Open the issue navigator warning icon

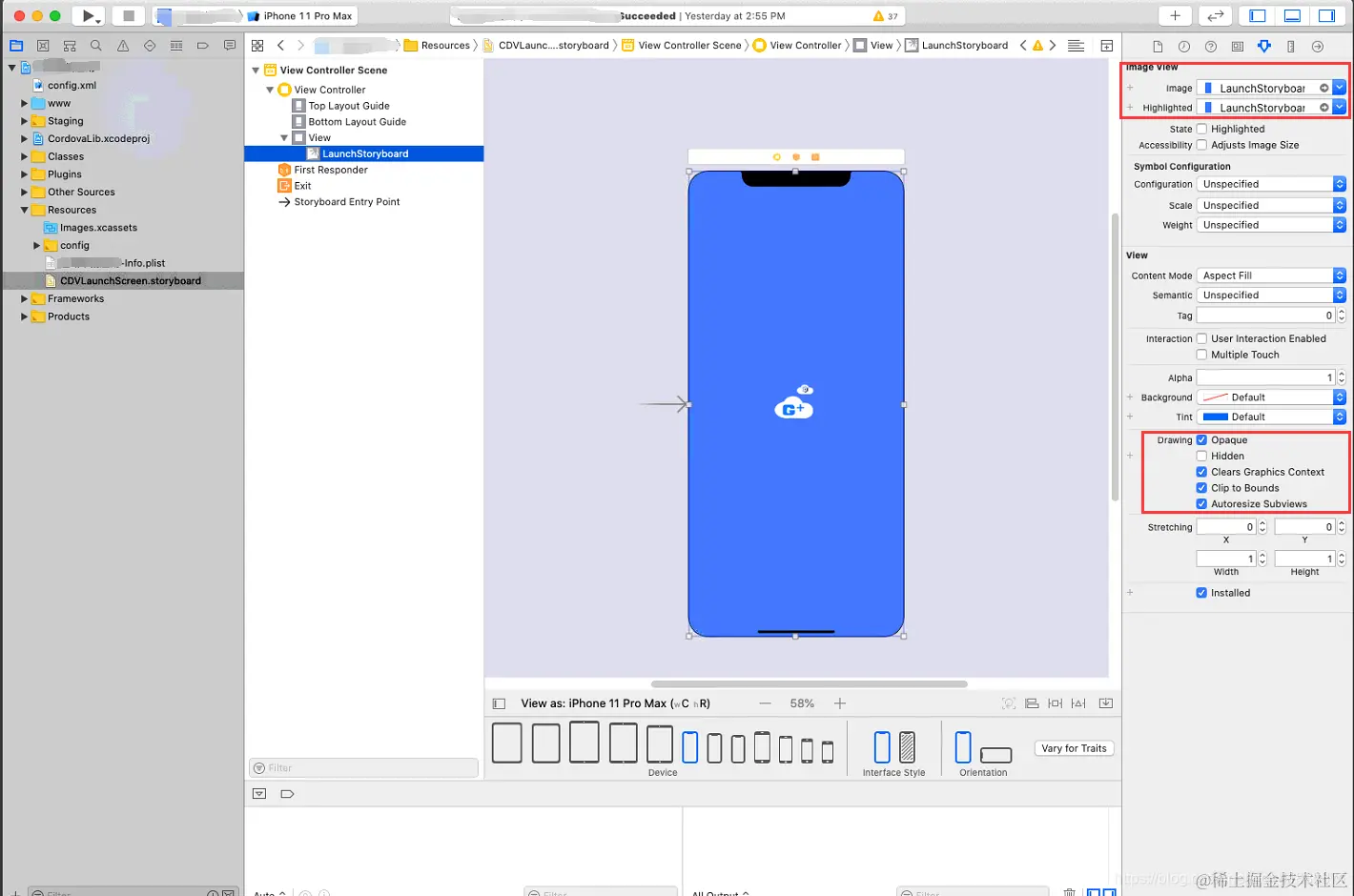pyautogui.click(x=123, y=46)
